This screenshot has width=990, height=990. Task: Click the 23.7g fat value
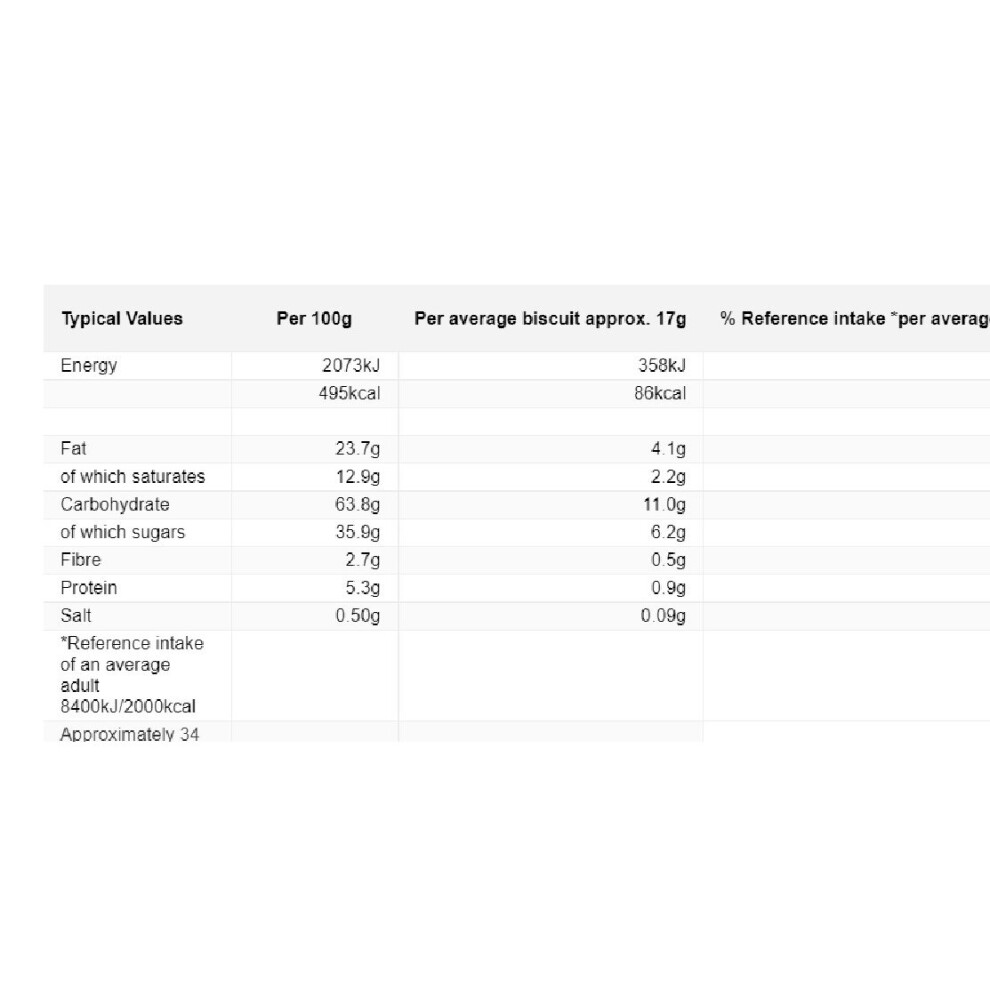click(x=357, y=449)
